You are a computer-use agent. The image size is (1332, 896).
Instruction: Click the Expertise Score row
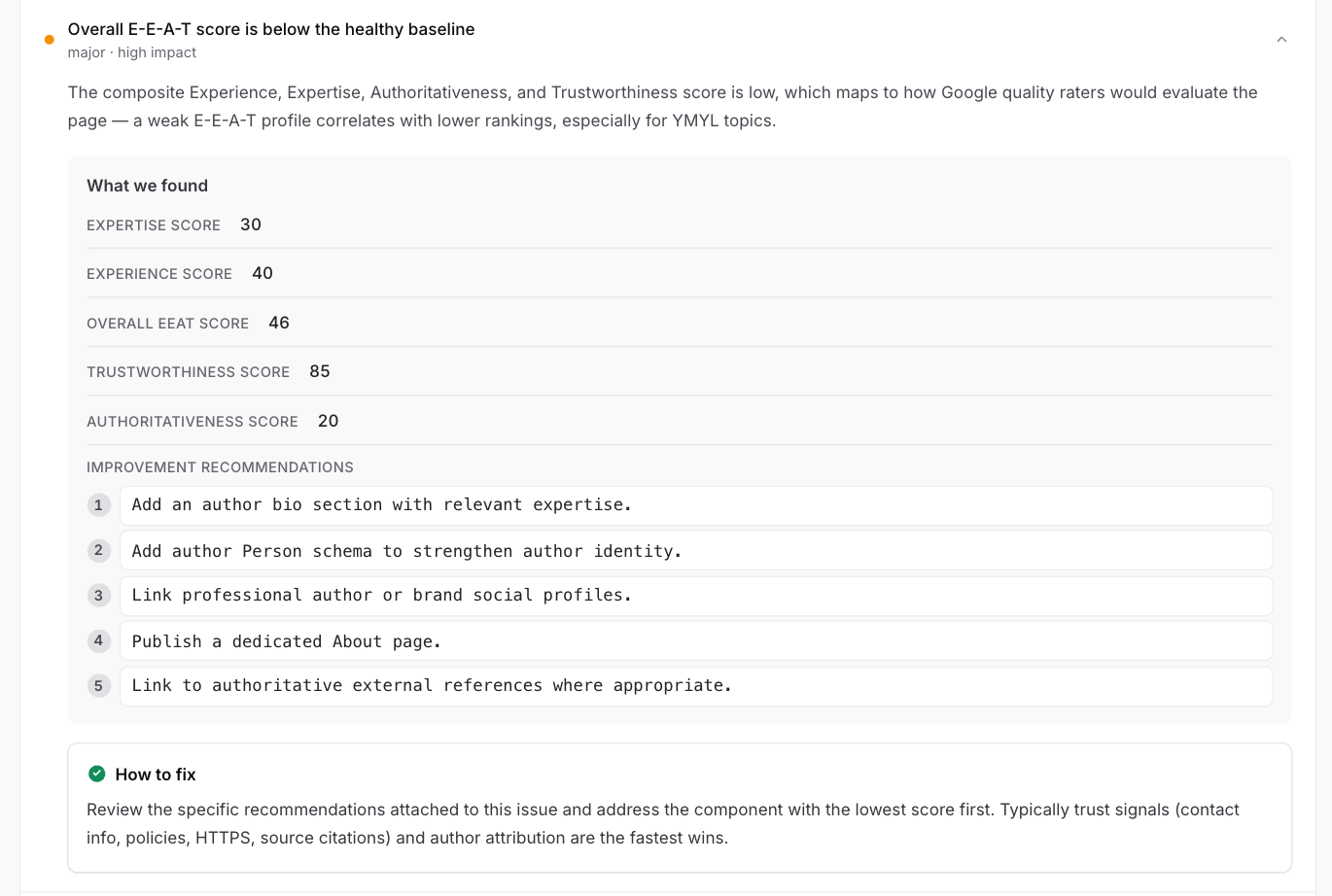pos(680,224)
